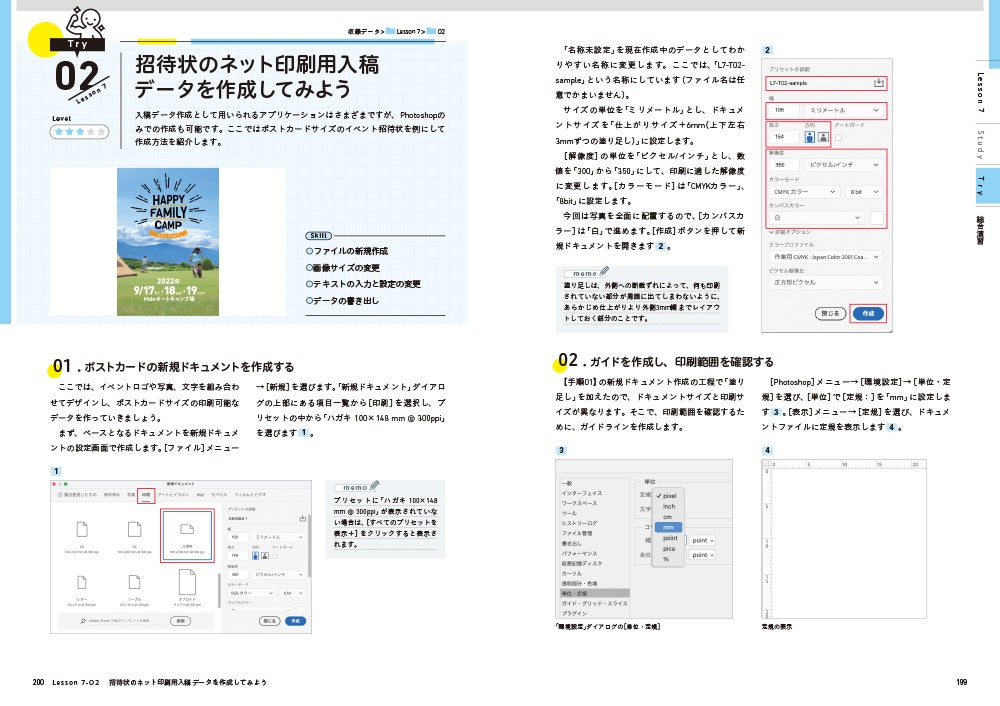This screenshot has height=706, width=1000.
Task: Open the CMYKカラー color mode dropdown
Action: tap(805, 191)
